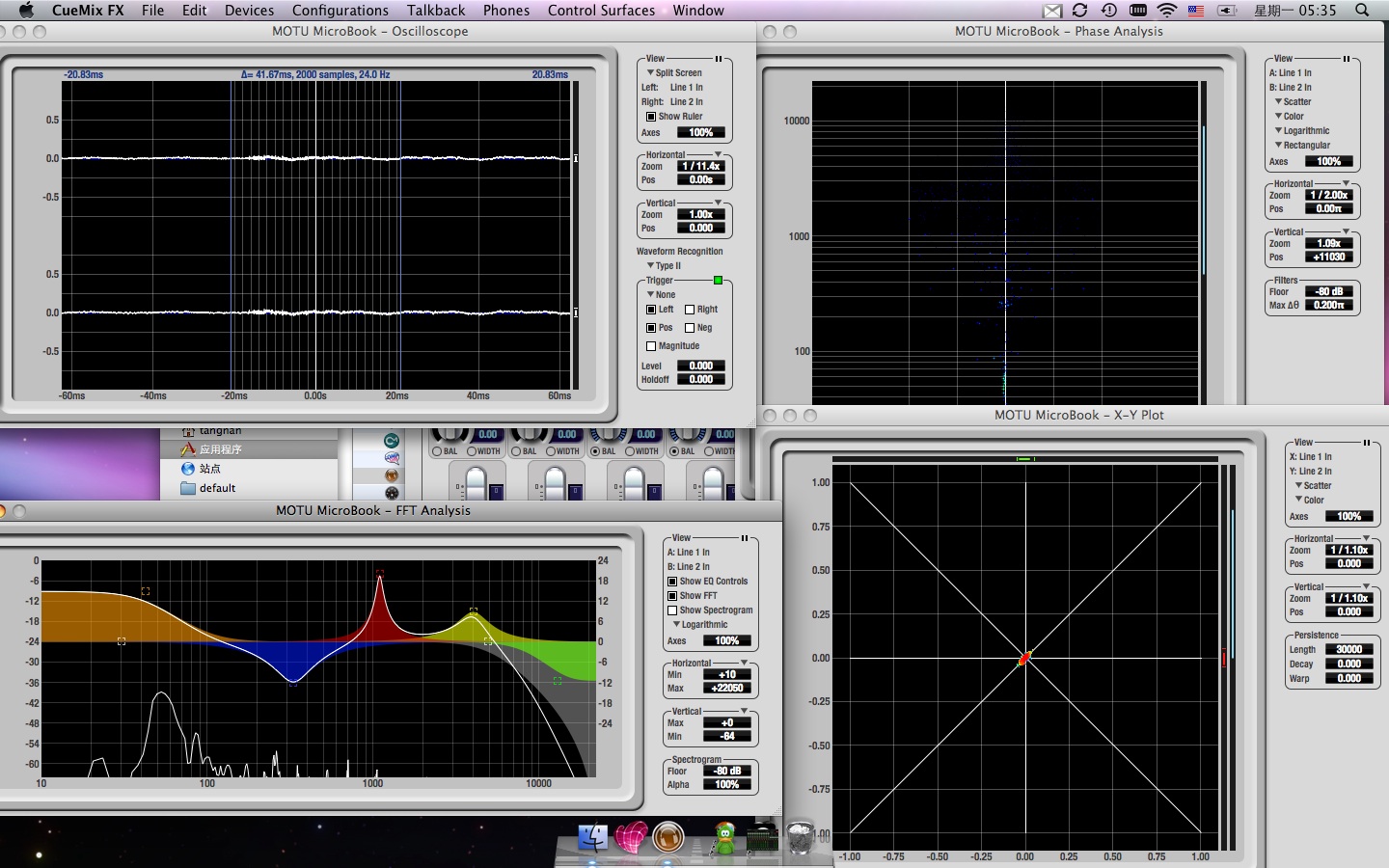Viewport: 1389px width, 868px height.
Task: Open the Apple menu
Action: coord(26,10)
